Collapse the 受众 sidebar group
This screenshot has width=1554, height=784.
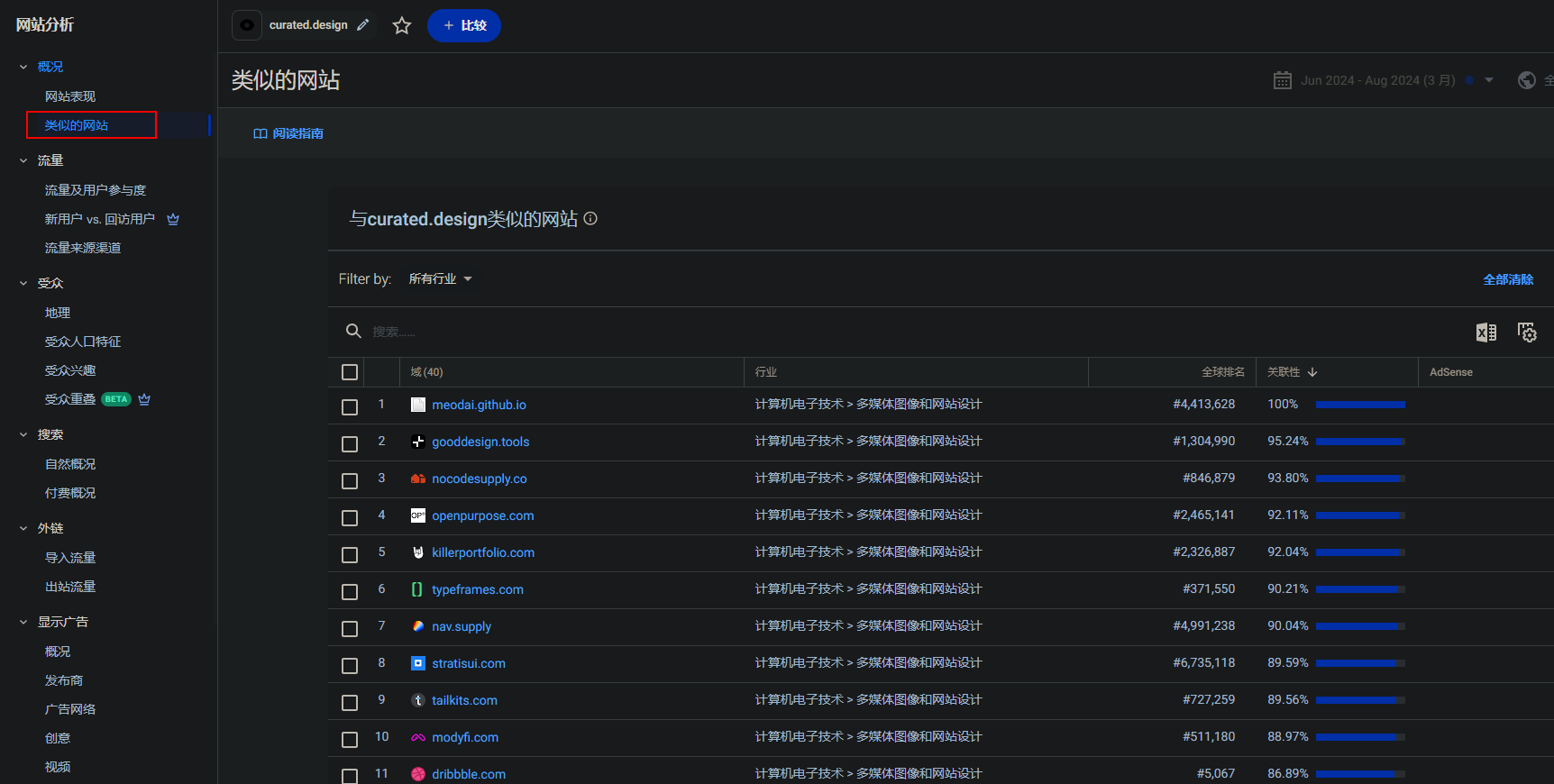click(24, 283)
